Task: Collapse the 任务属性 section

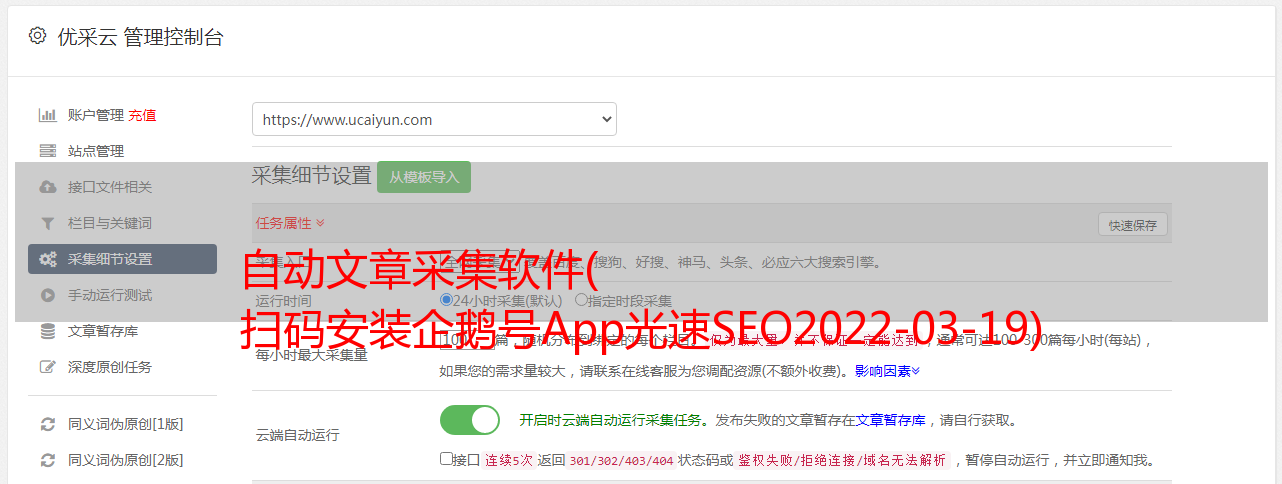Action: [290, 223]
